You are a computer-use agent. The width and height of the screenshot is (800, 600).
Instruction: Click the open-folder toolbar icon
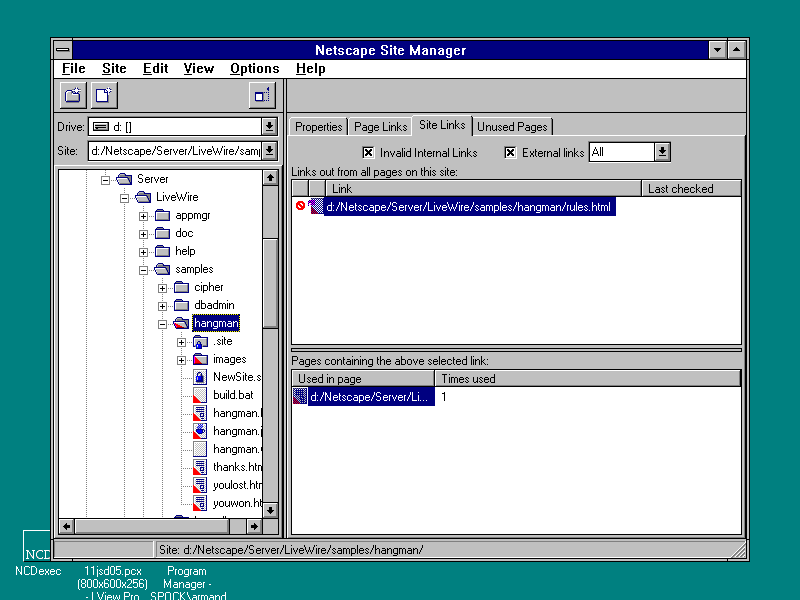pyautogui.click(x=73, y=95)
